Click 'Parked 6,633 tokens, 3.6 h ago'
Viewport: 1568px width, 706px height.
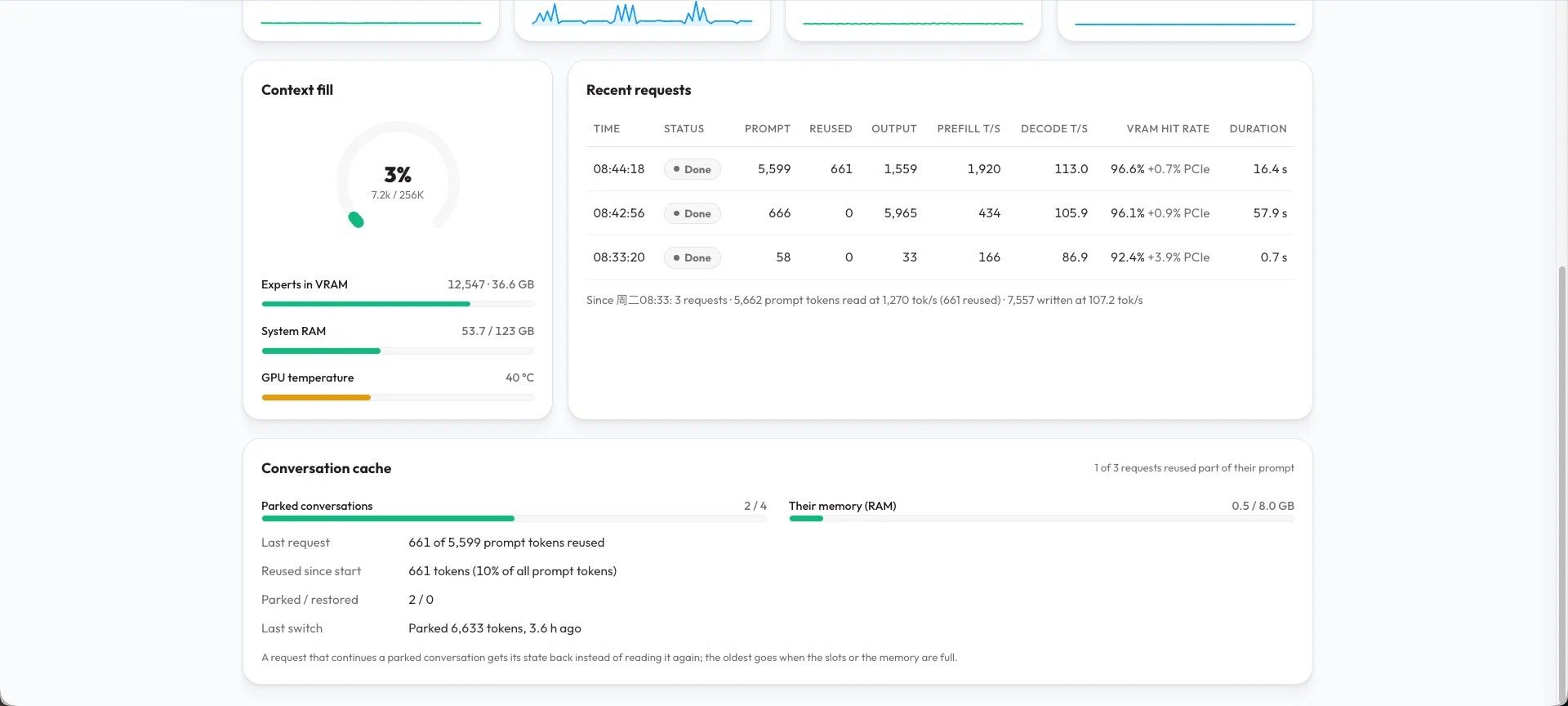[495, 628]
